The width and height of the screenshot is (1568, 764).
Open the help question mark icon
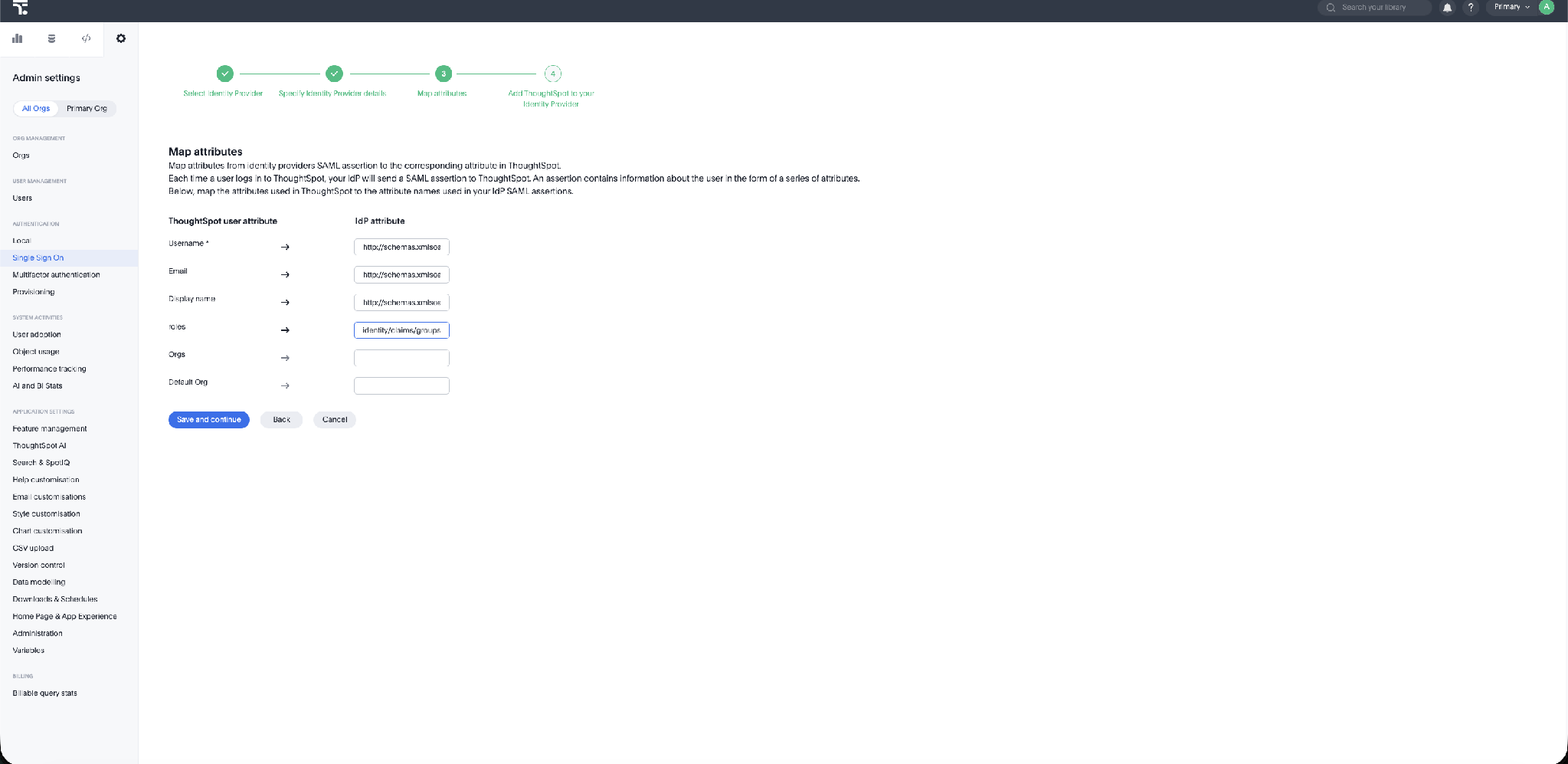1471,8
